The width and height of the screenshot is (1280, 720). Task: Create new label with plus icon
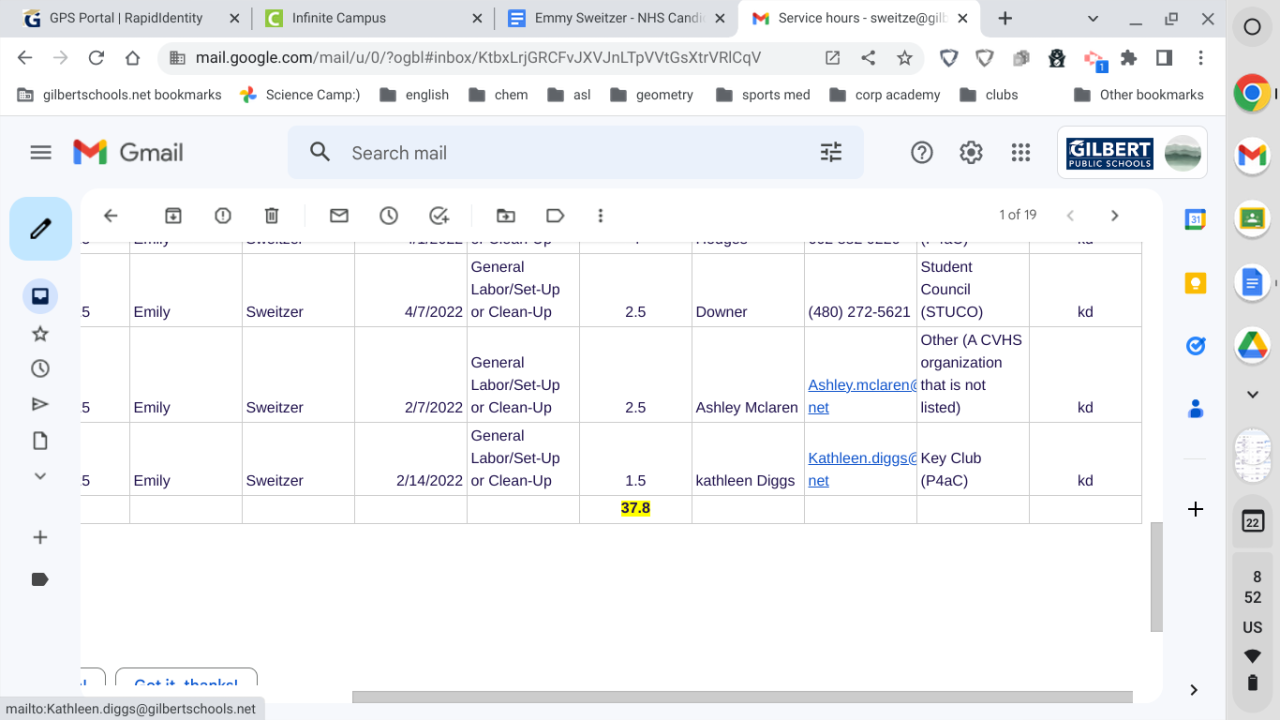point(40,537)
